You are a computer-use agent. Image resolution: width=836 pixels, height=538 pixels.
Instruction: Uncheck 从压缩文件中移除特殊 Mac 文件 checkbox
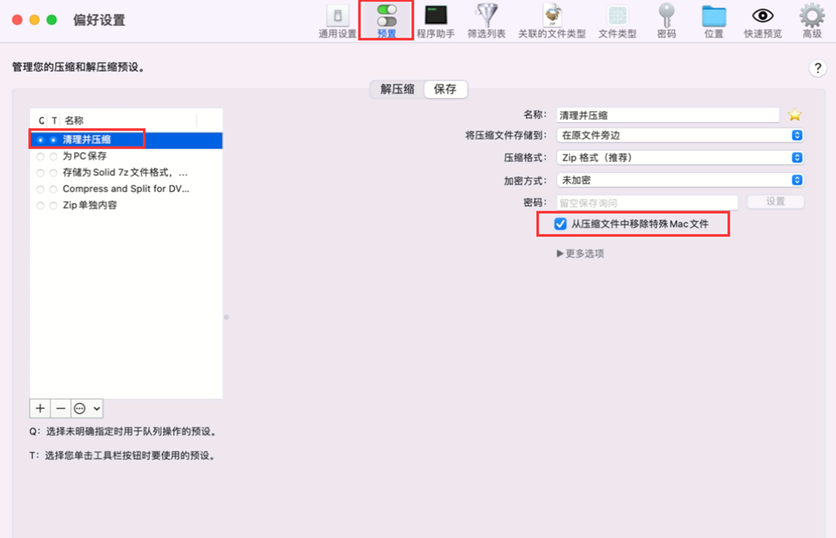560,224
